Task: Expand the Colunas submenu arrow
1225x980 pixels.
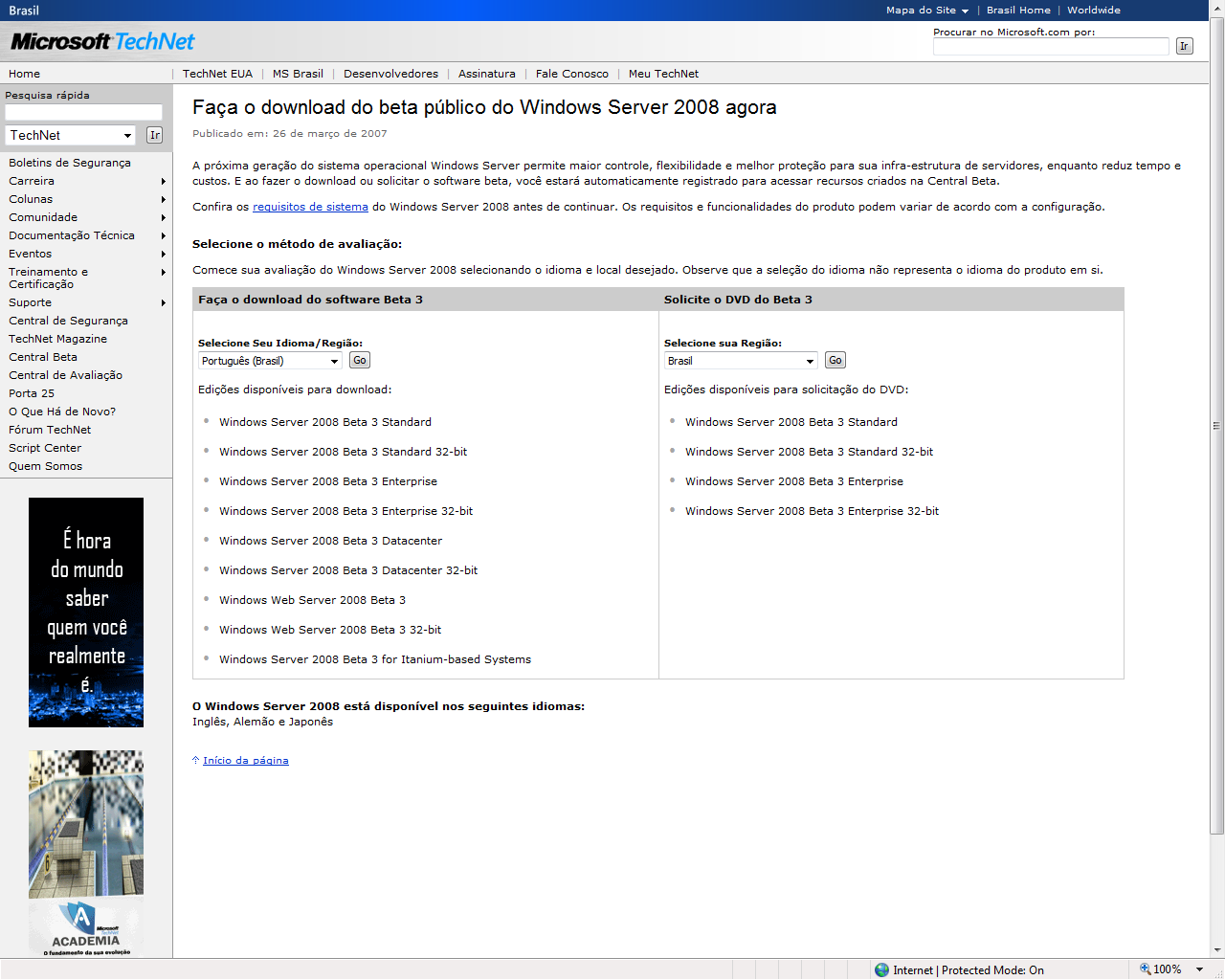Action: [164, 199]
